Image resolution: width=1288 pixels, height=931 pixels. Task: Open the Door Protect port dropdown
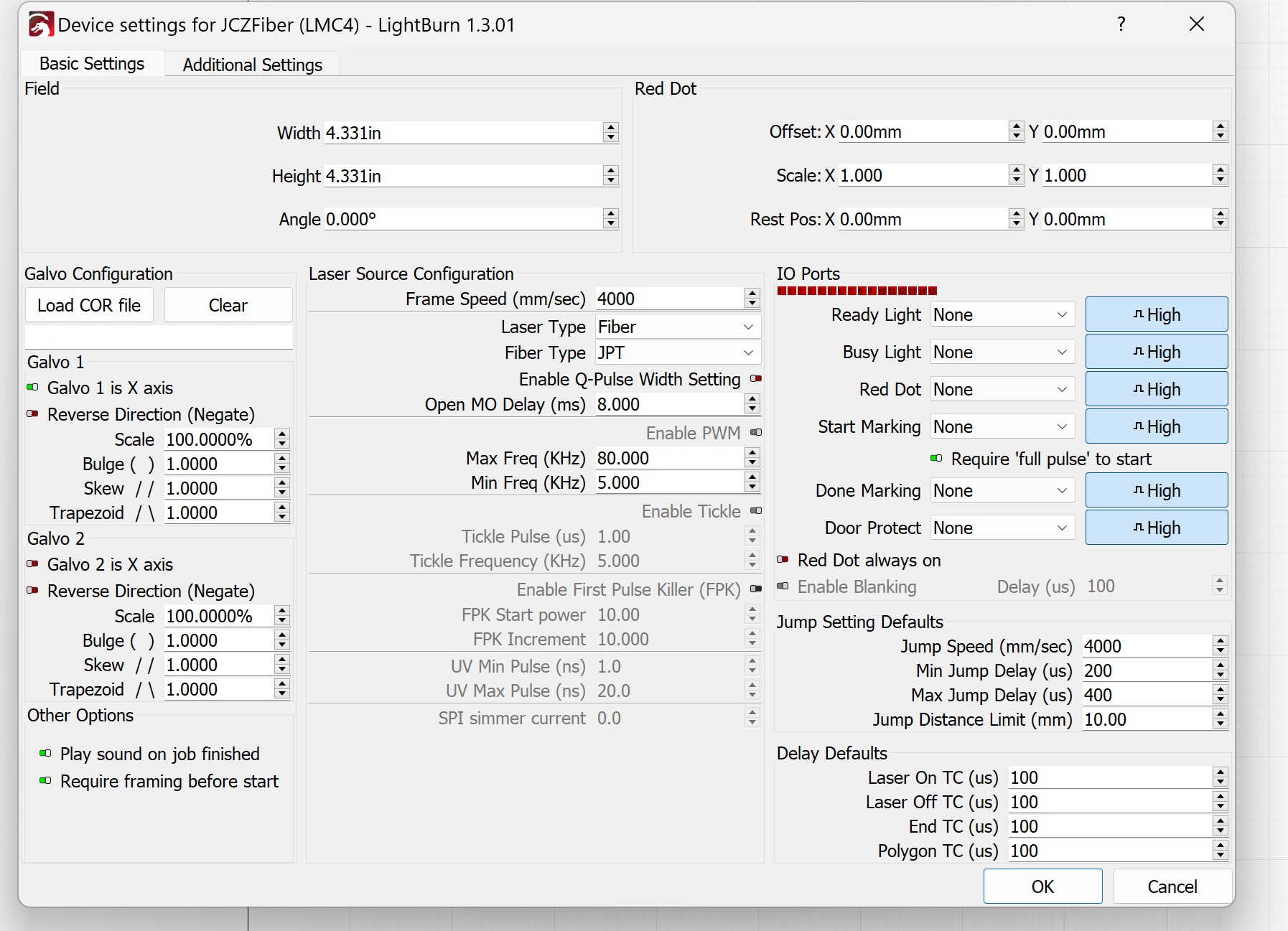coord(1002,528)
